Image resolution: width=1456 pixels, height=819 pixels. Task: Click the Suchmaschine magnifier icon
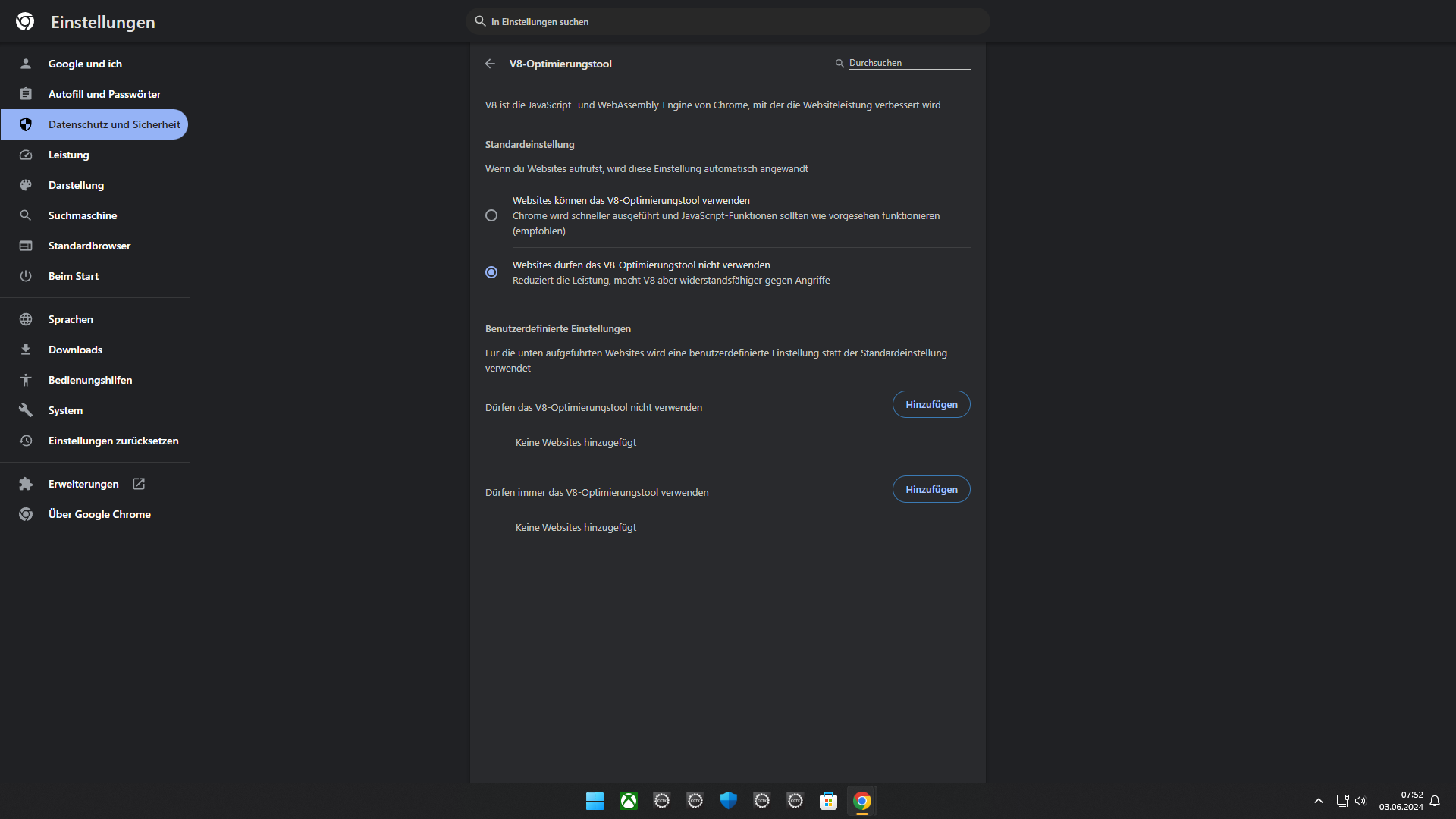pos(26,215)
